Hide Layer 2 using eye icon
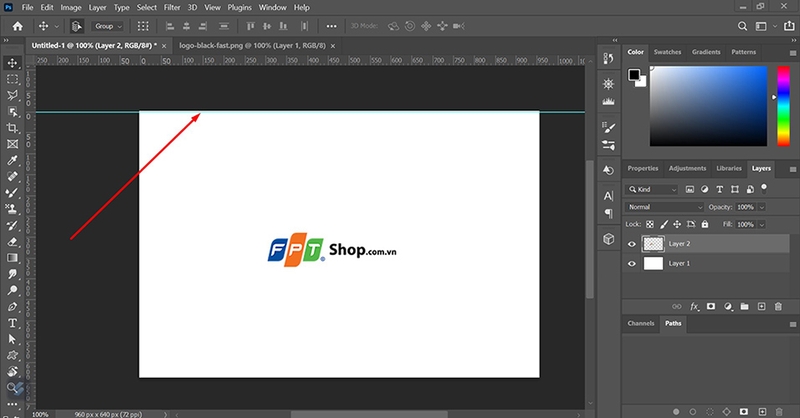 click(632, 244)
